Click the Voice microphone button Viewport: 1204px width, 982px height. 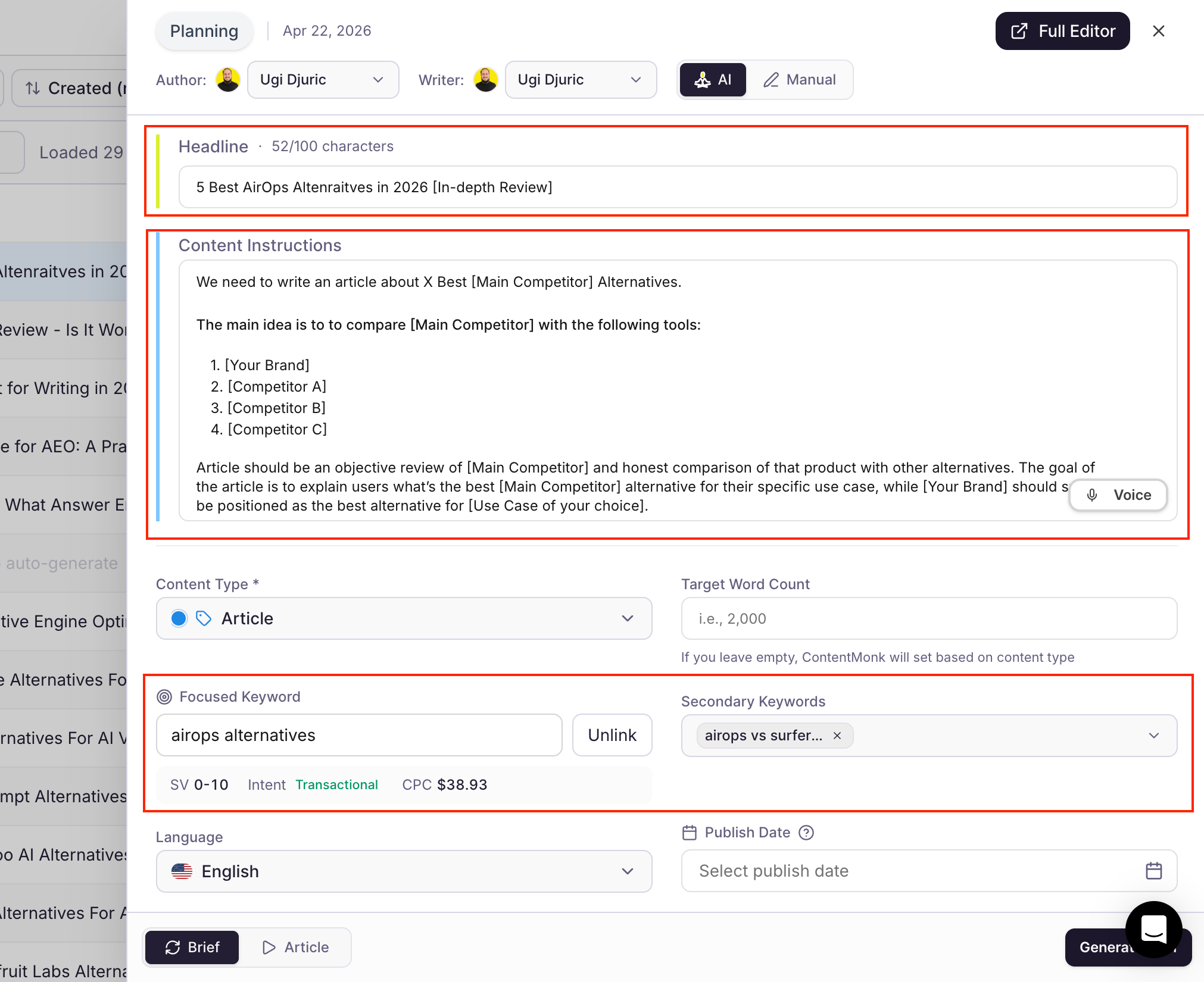(x=1118, y=495)
